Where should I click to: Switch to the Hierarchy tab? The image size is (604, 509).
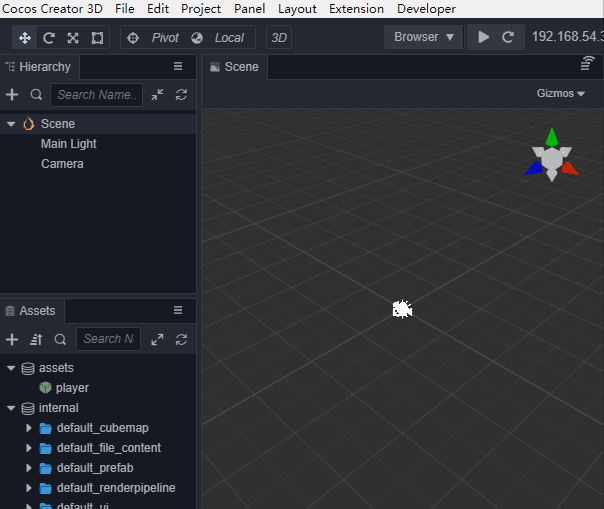tap(39, 67)
